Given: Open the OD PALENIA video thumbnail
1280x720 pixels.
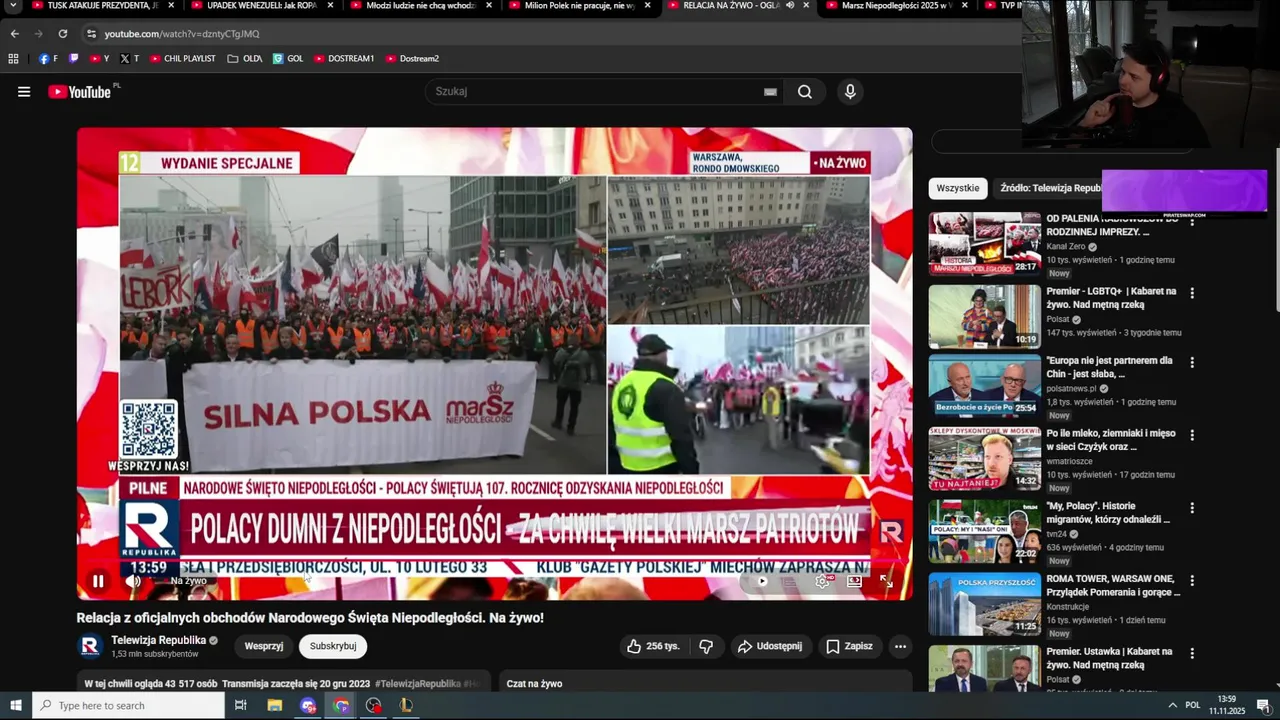Looking at the screenshot, I should click(x=985, y=243).
